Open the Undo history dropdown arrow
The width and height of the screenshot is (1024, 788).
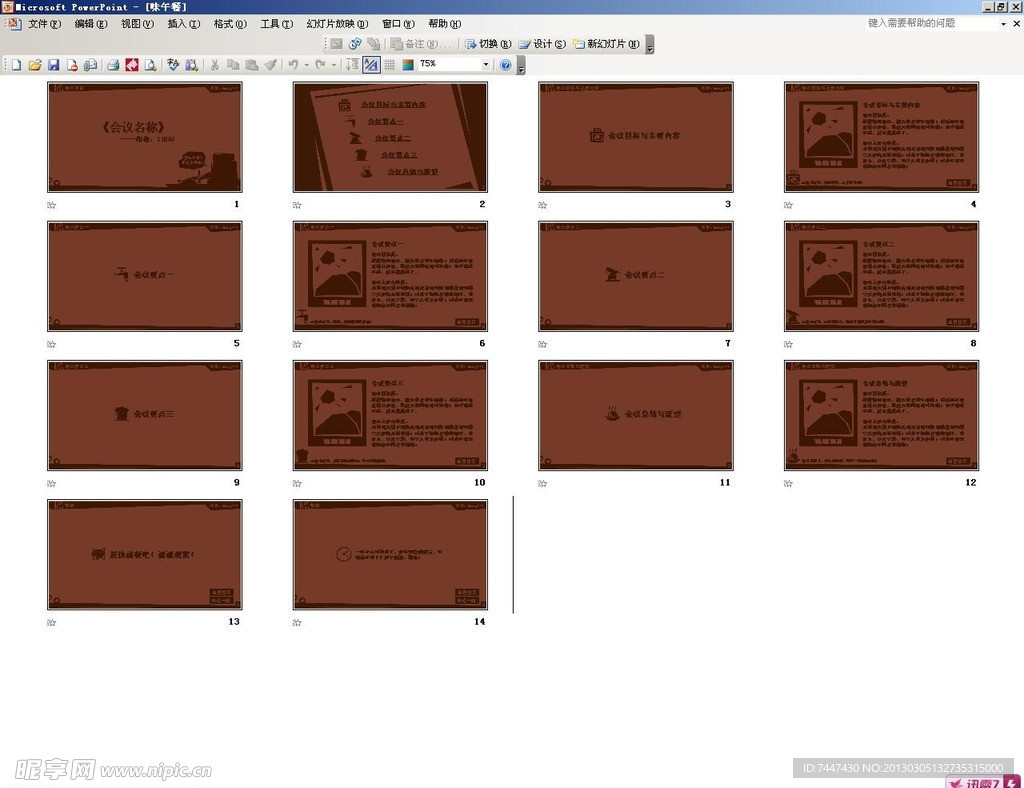tap(307, 65)
